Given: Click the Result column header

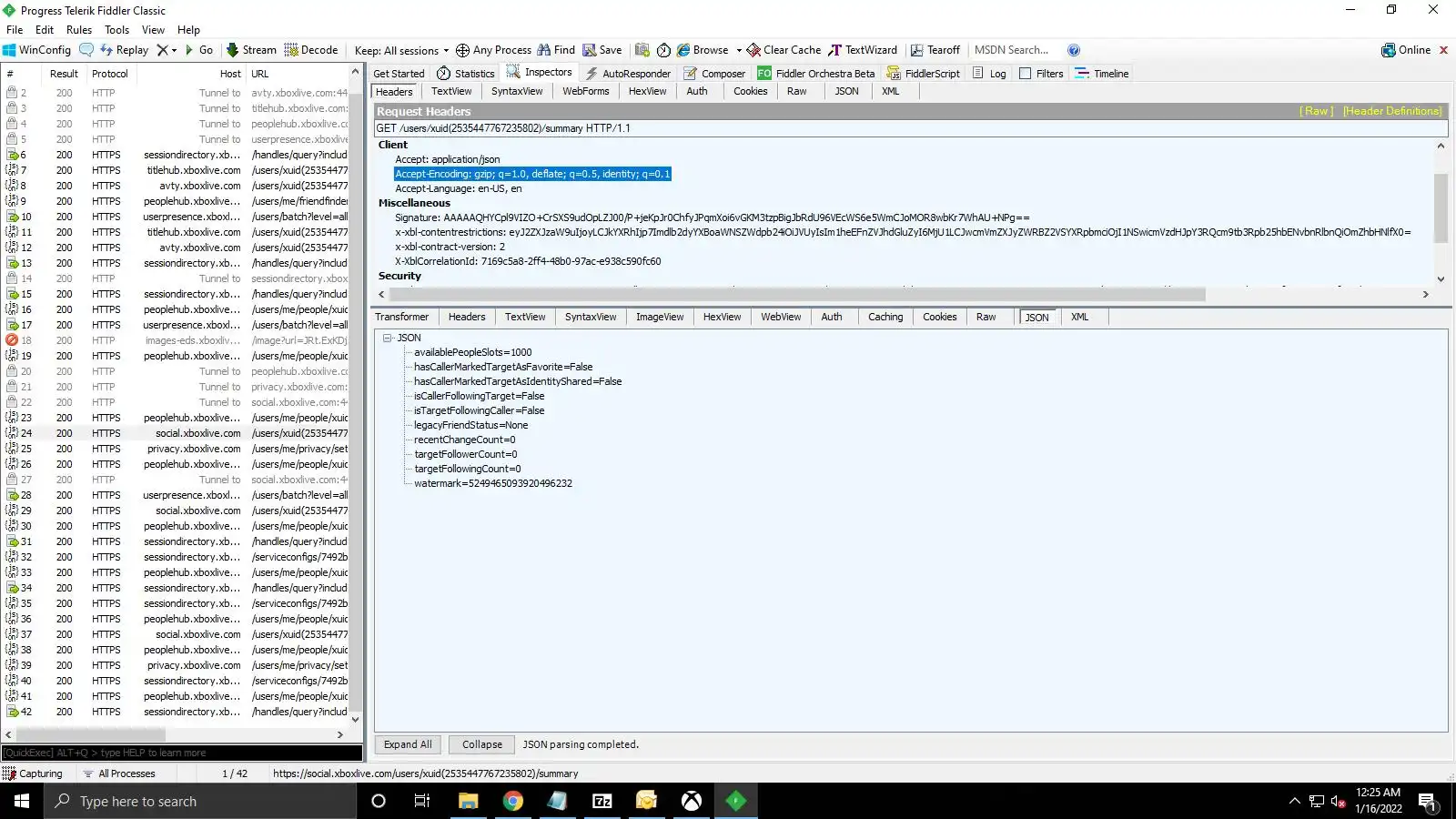Looking at the screenshot, I should coord(64,74).
